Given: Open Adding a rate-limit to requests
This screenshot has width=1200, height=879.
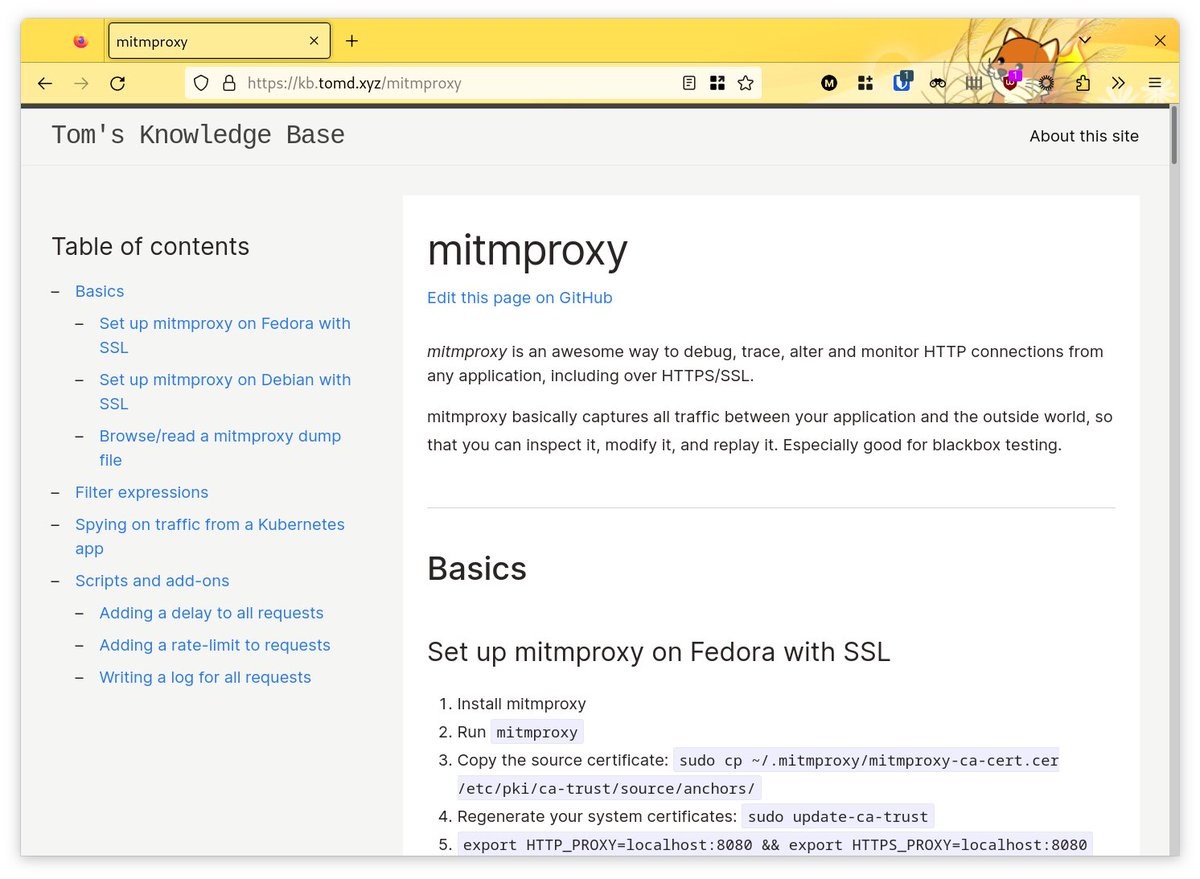Looking at the screenshot, I should 215,645.
